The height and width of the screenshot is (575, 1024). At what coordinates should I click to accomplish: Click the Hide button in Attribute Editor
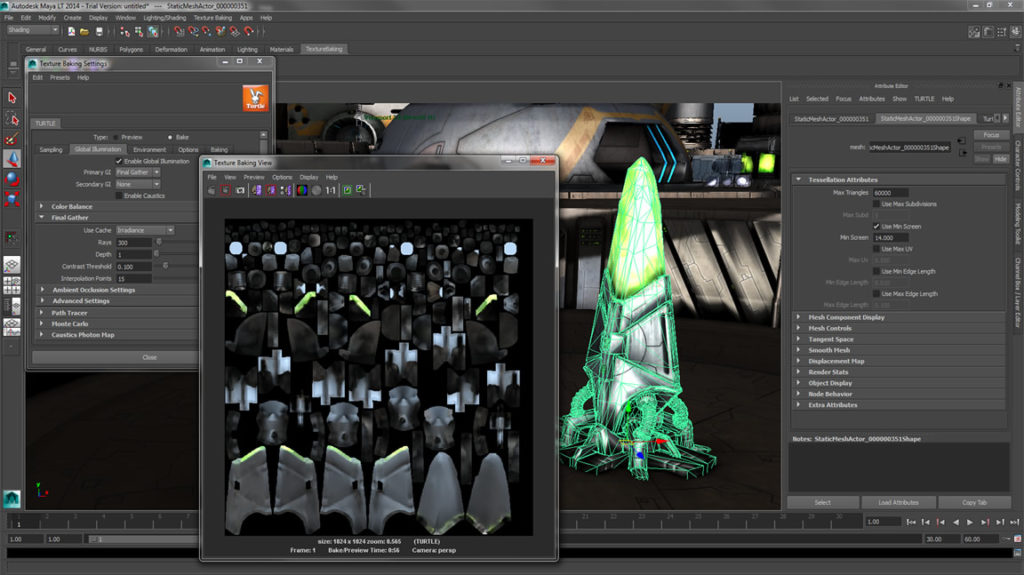click(x=1000, y=159)
